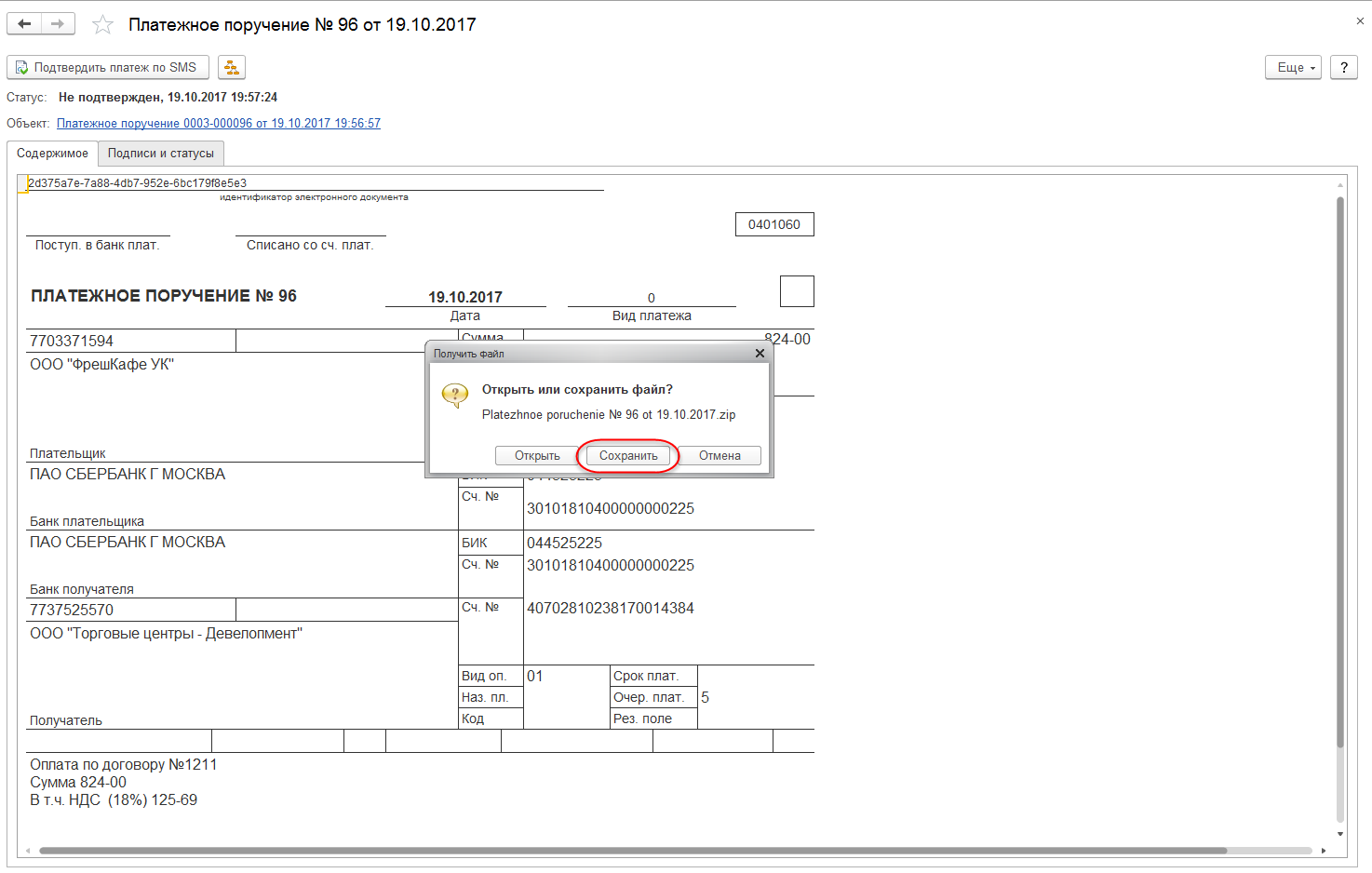Open the document structure hierarchy icon
This screenshot has height=873, width=1372.
click(x=231, y=67)
